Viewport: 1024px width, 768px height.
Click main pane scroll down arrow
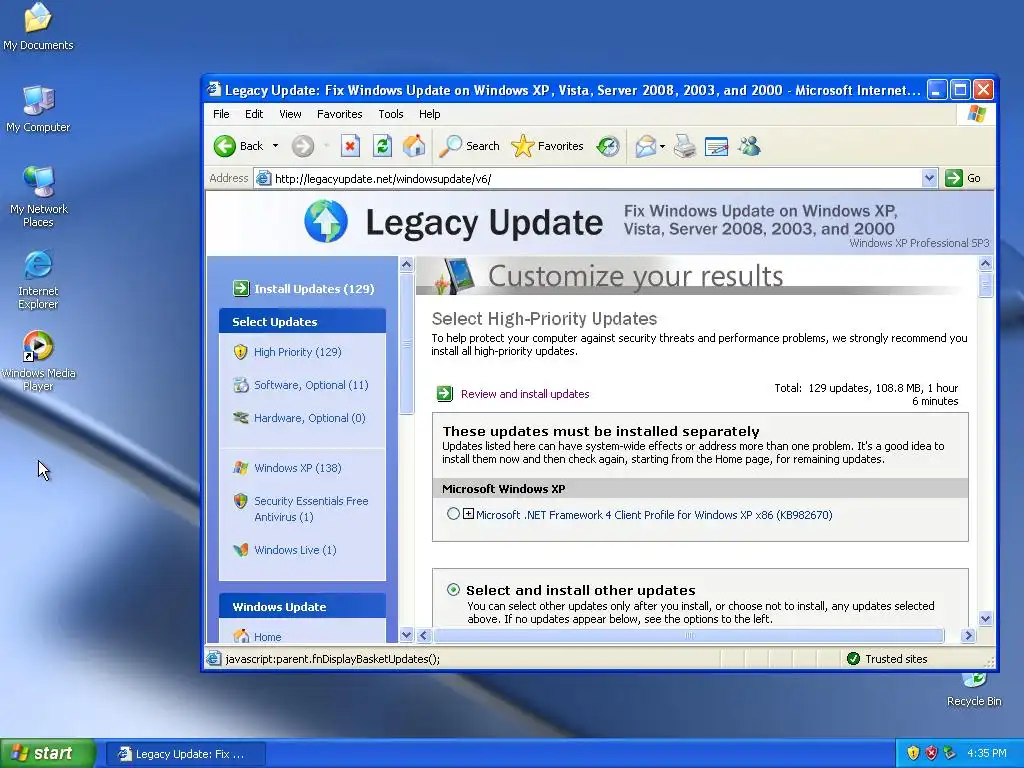[x=985, y=618]
